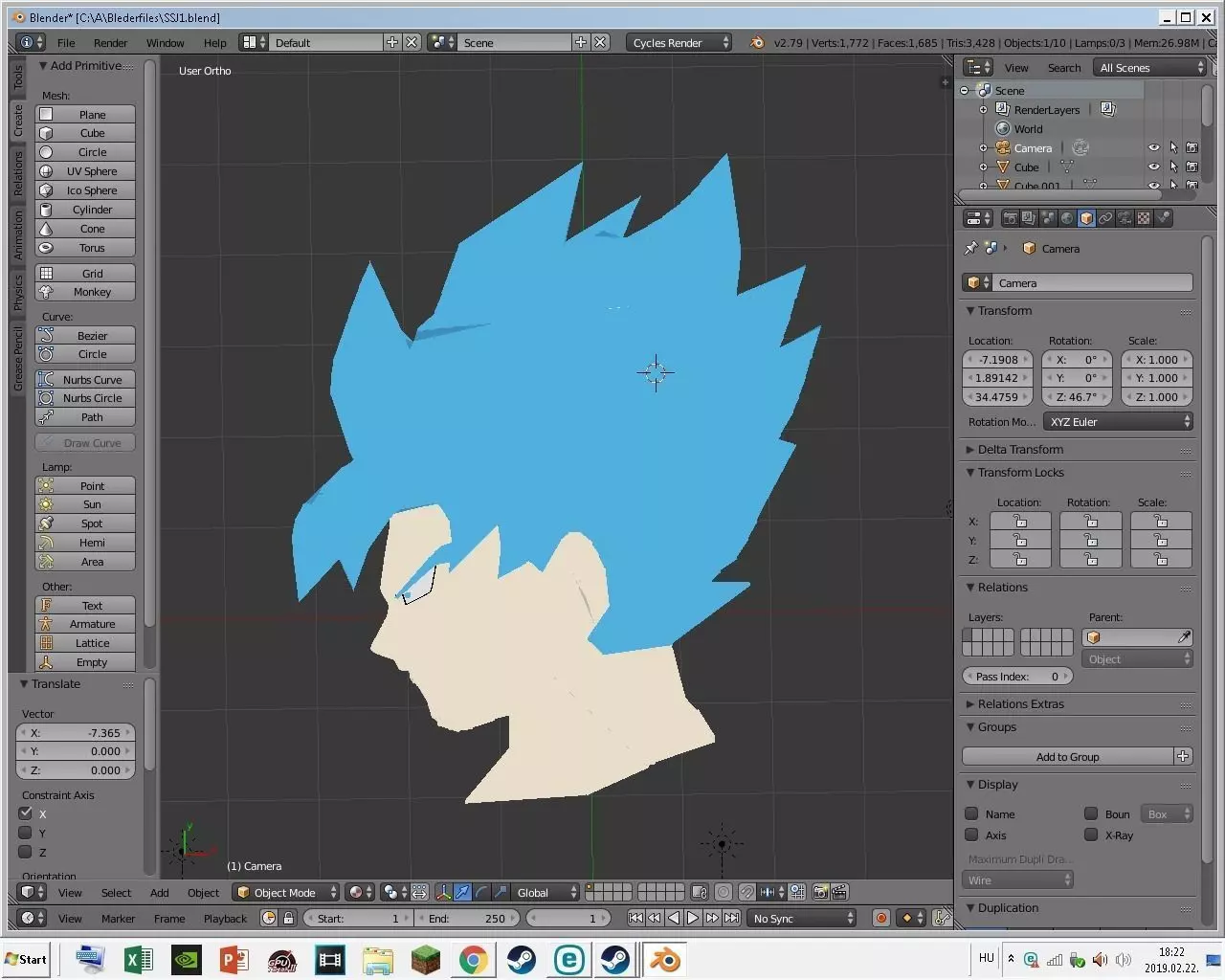This screenshot has height=980, width=1225.
Task: Enable the Axis display checkbox
Action: click(971, 835)
